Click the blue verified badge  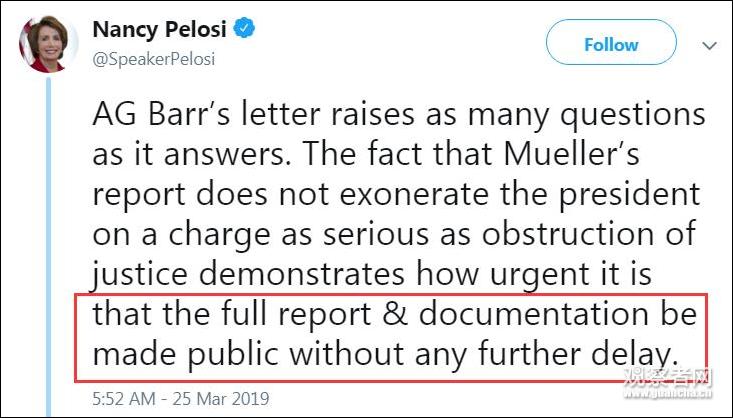(244, 31)
